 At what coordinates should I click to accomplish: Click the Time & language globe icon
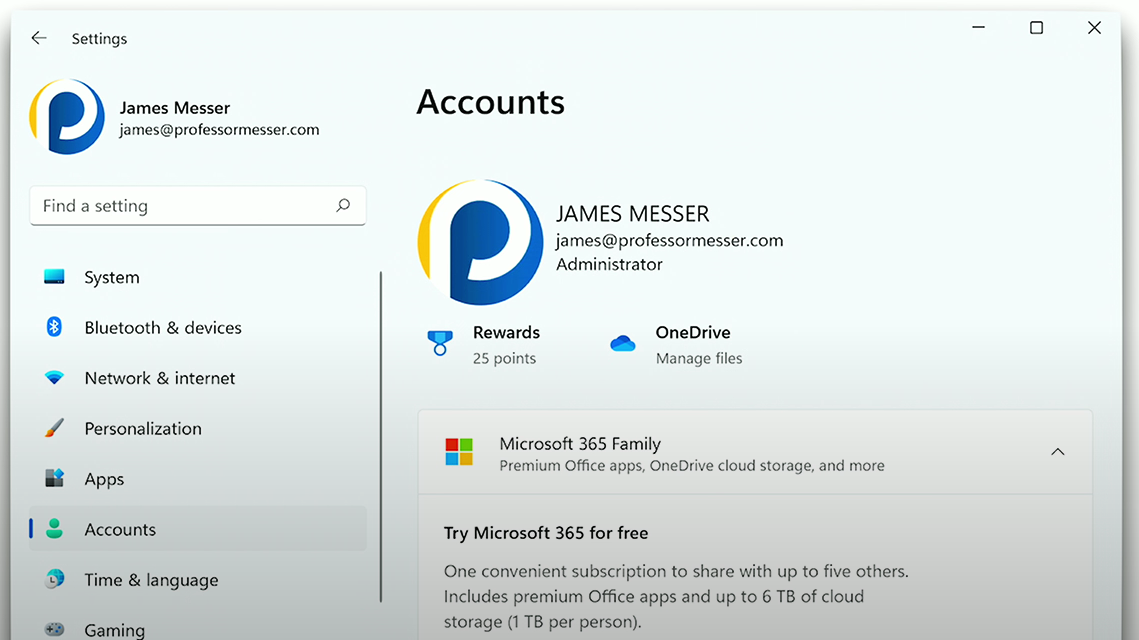coord(54,579)
